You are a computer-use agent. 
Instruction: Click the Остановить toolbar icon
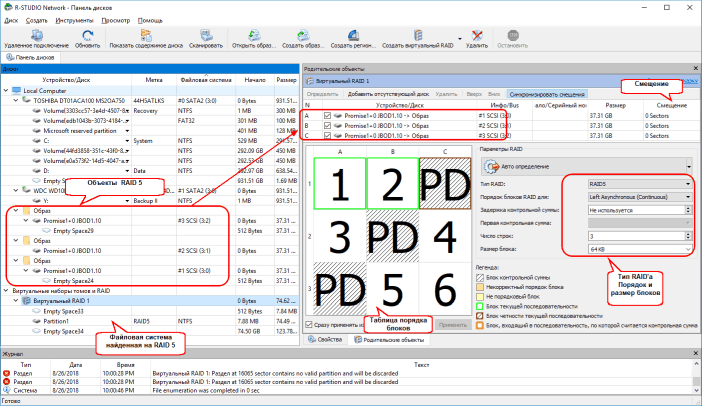(513, 36)
